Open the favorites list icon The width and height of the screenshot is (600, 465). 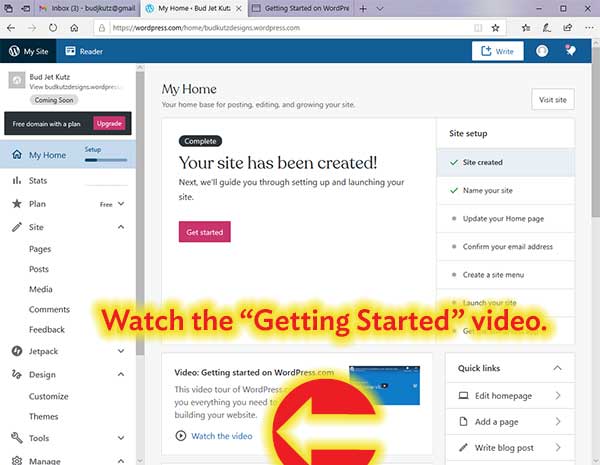526,28
